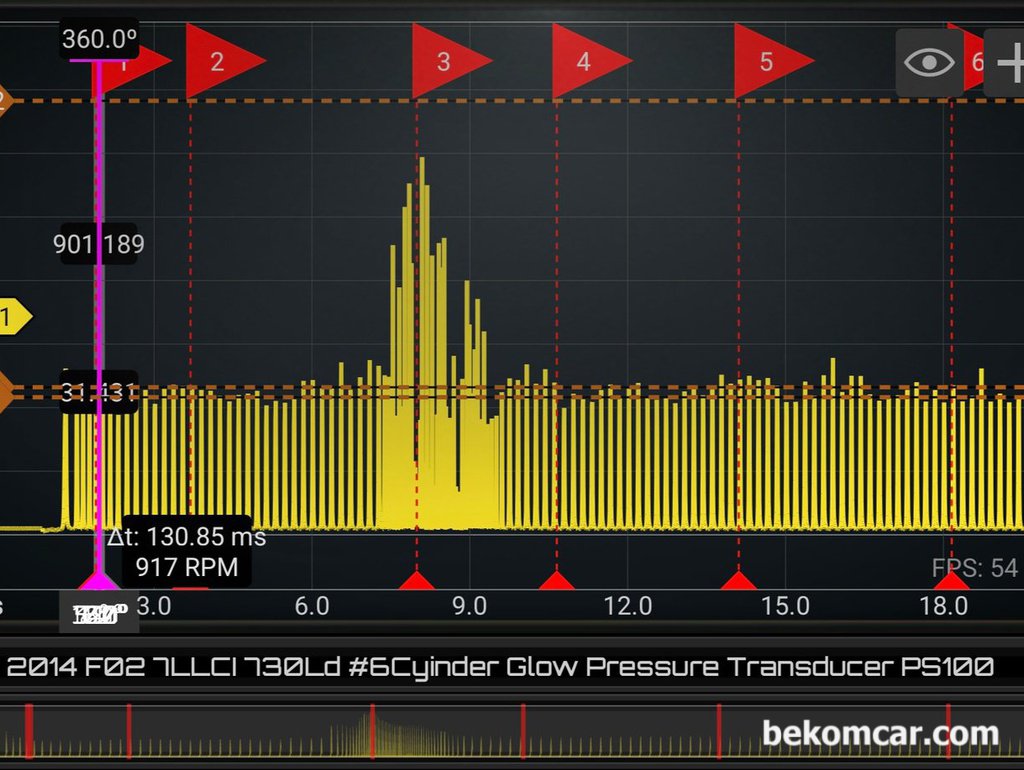Click the red triangle under marker 4's line

tap(556, 581)
